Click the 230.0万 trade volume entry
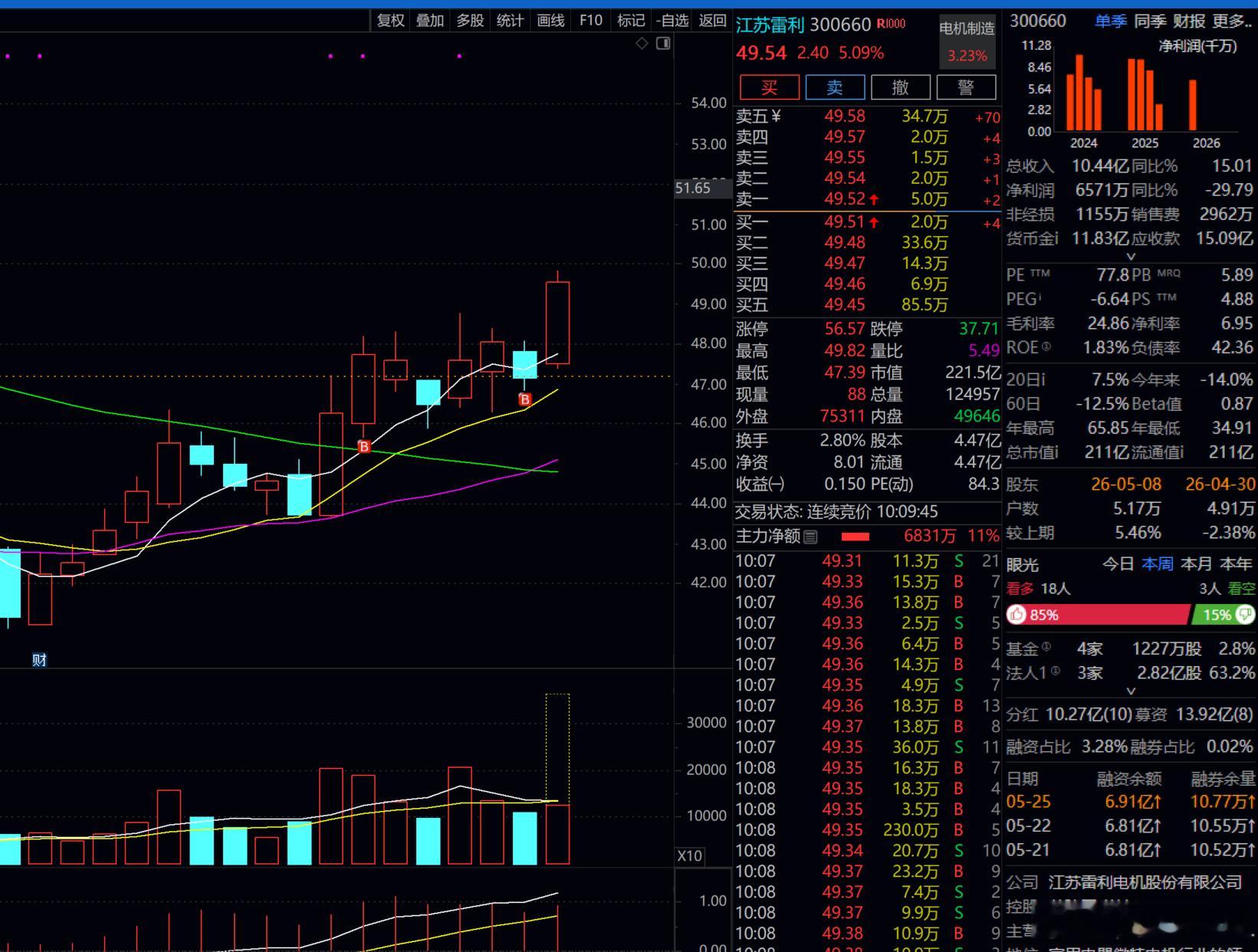 911,830
